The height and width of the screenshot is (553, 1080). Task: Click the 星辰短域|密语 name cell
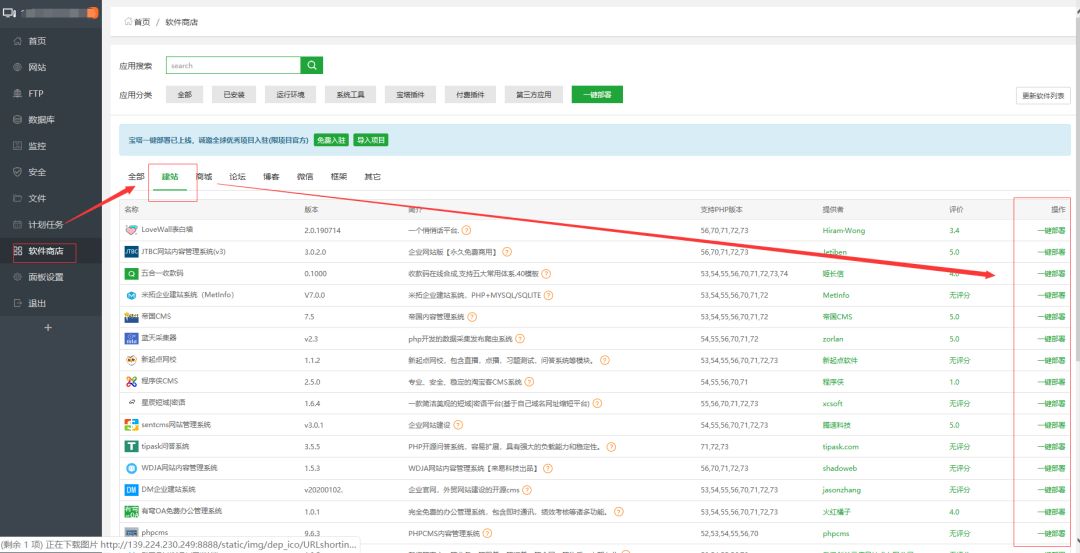pos(163,403)
